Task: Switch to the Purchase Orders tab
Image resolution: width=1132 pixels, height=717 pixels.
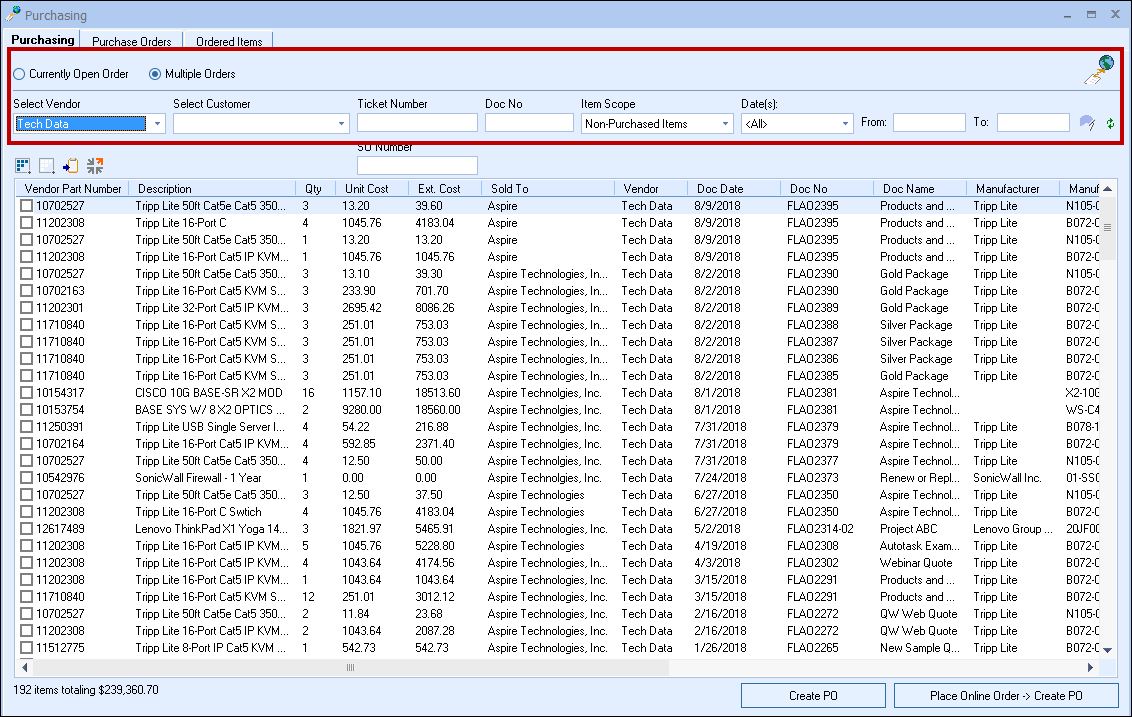Action: point(131,42)
